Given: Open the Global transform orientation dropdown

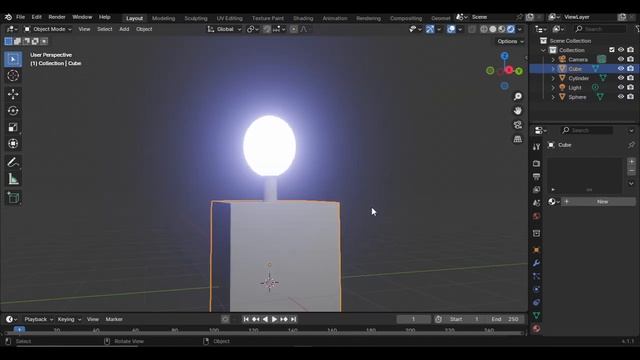Looking at the screenshot, I should point(224,29).
